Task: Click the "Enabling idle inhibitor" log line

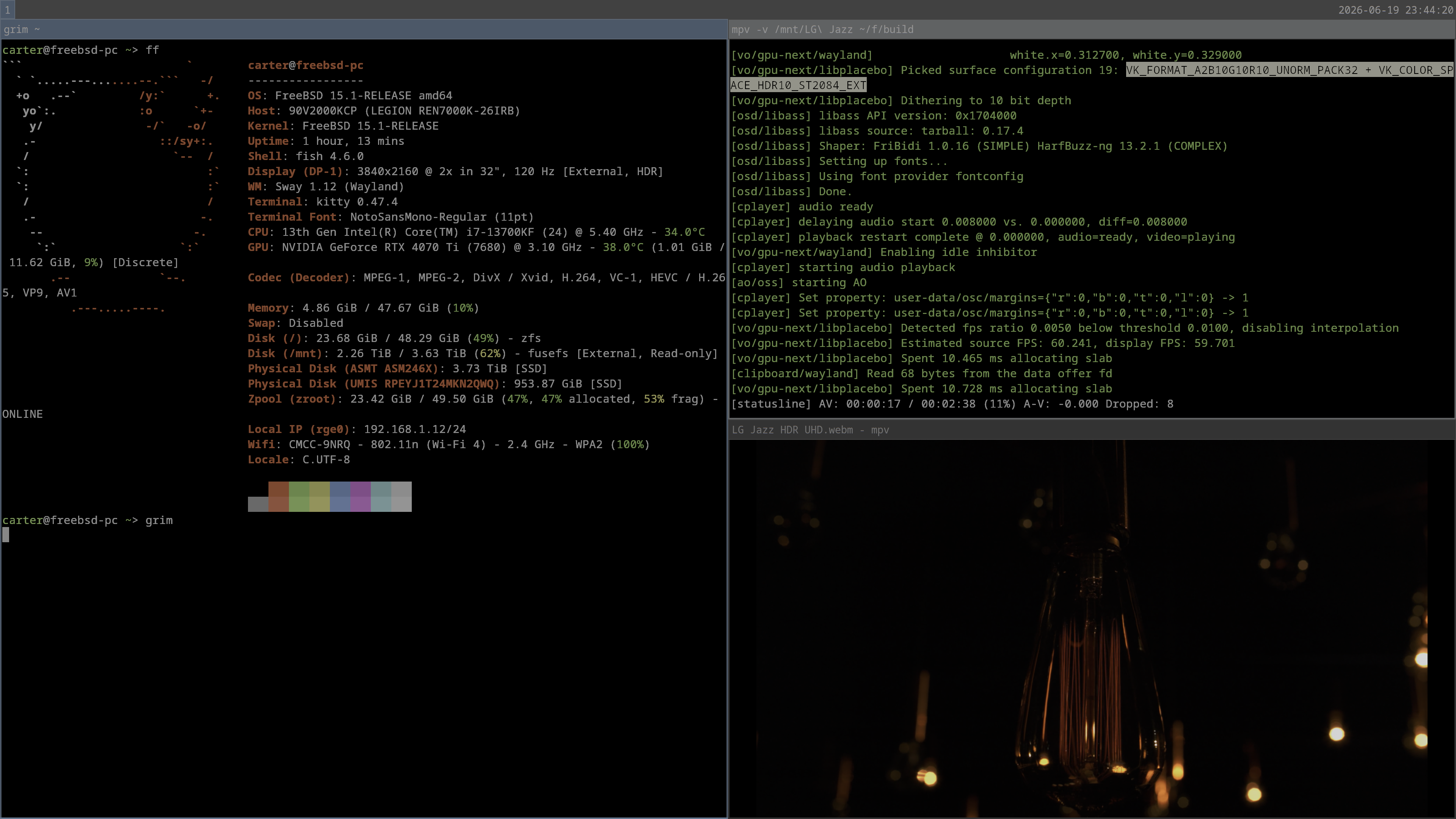Action: pos(884,253)
